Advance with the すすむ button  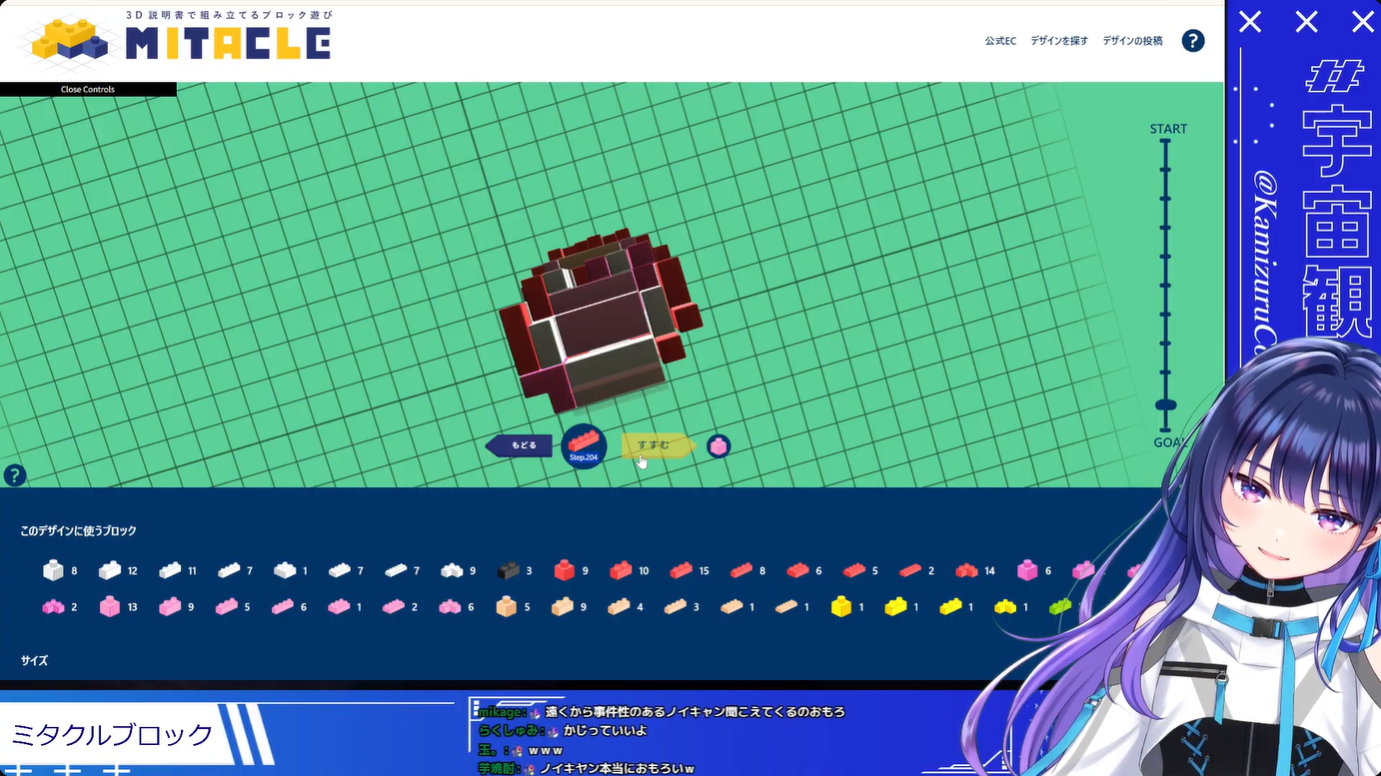657,445
